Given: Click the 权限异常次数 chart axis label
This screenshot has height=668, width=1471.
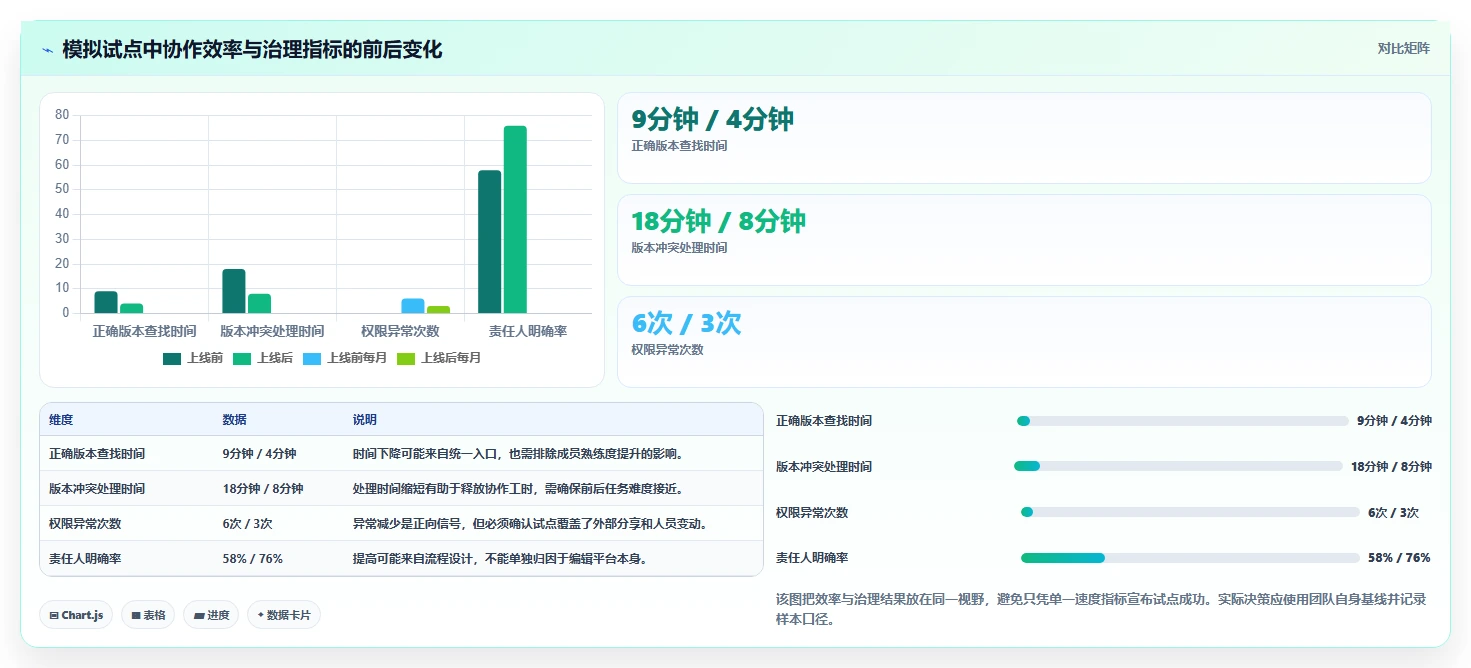Looking at the screenshot, I should click(x=400, y=331).
